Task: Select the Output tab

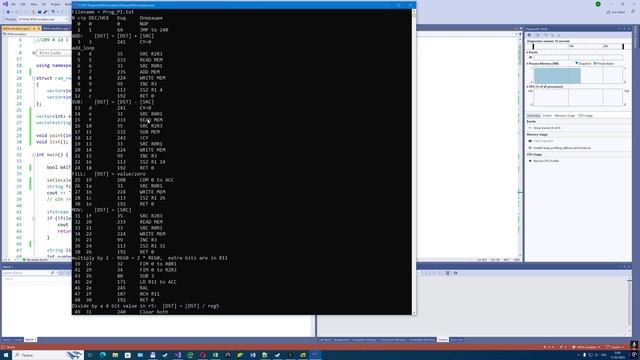Action: 443,340
